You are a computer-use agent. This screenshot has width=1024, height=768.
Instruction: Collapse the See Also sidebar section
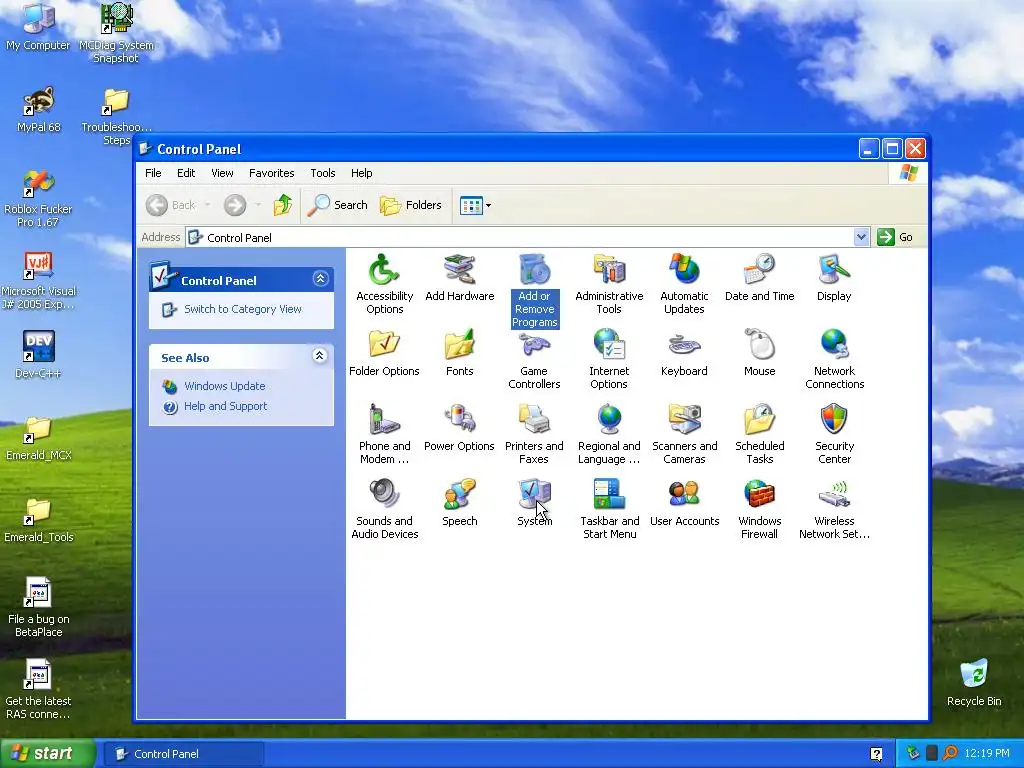pyautogui.click(x=319, y=356)
